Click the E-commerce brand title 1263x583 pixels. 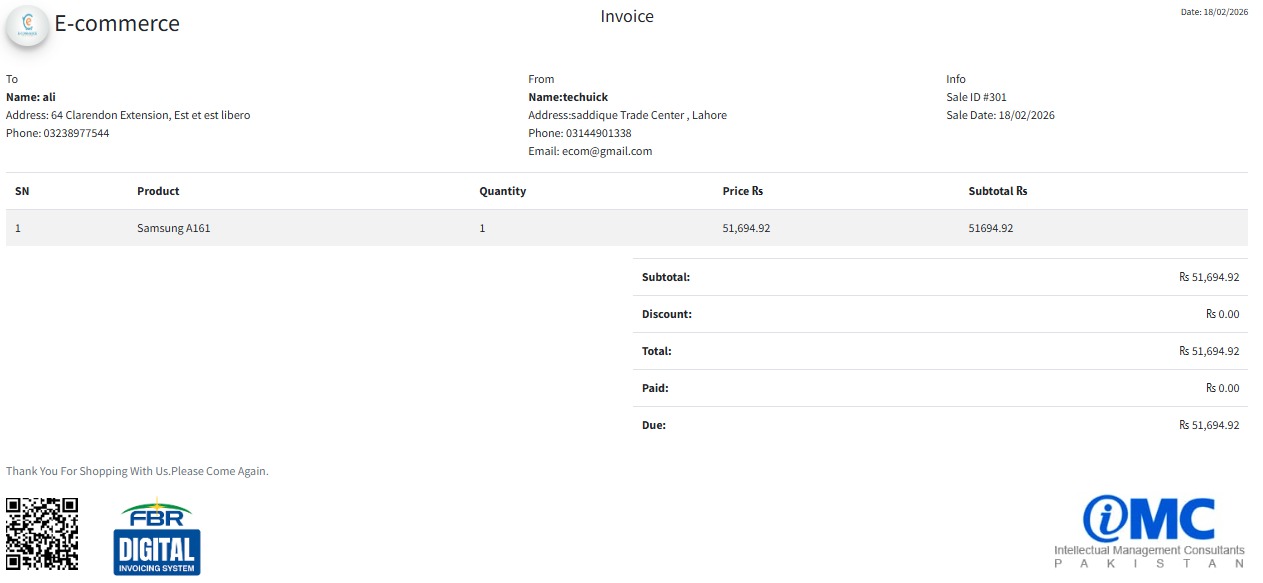coord(117,24)
